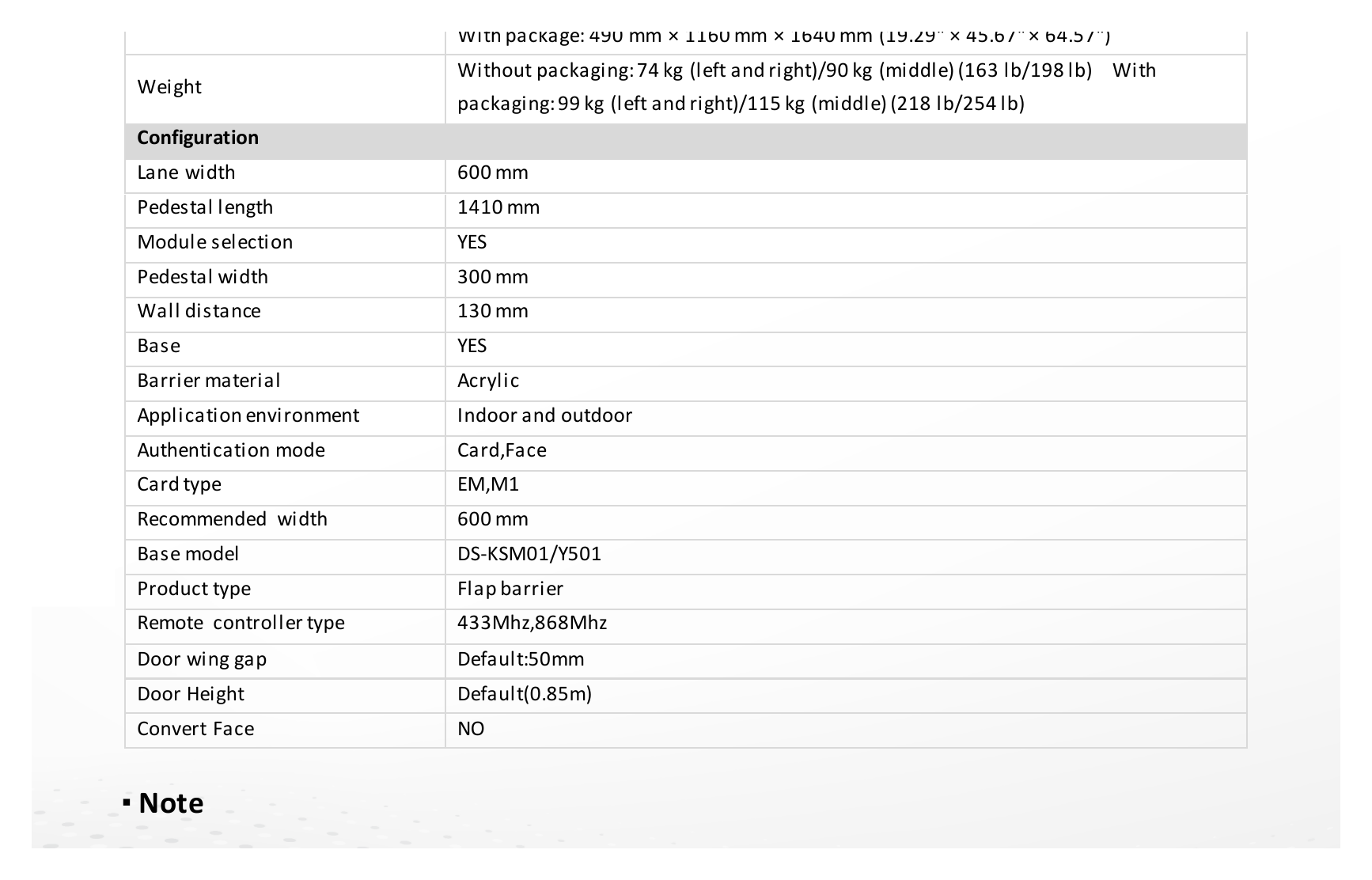Screen dimensions: 1372x880
Task: Select the EM,M1 card type value
Action: click(488, 484)
